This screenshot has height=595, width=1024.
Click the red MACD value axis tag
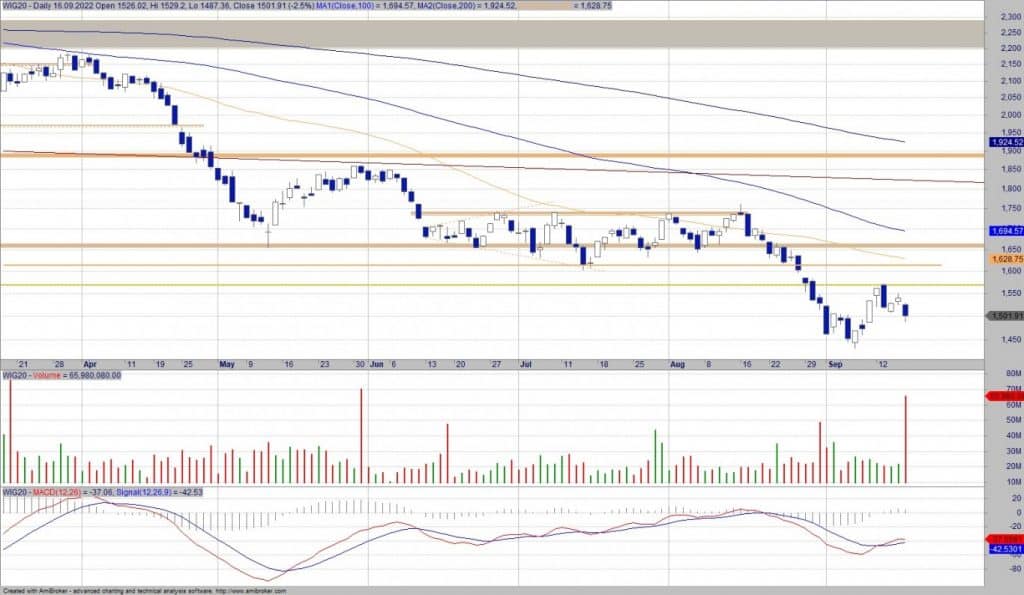(1005, 539)
